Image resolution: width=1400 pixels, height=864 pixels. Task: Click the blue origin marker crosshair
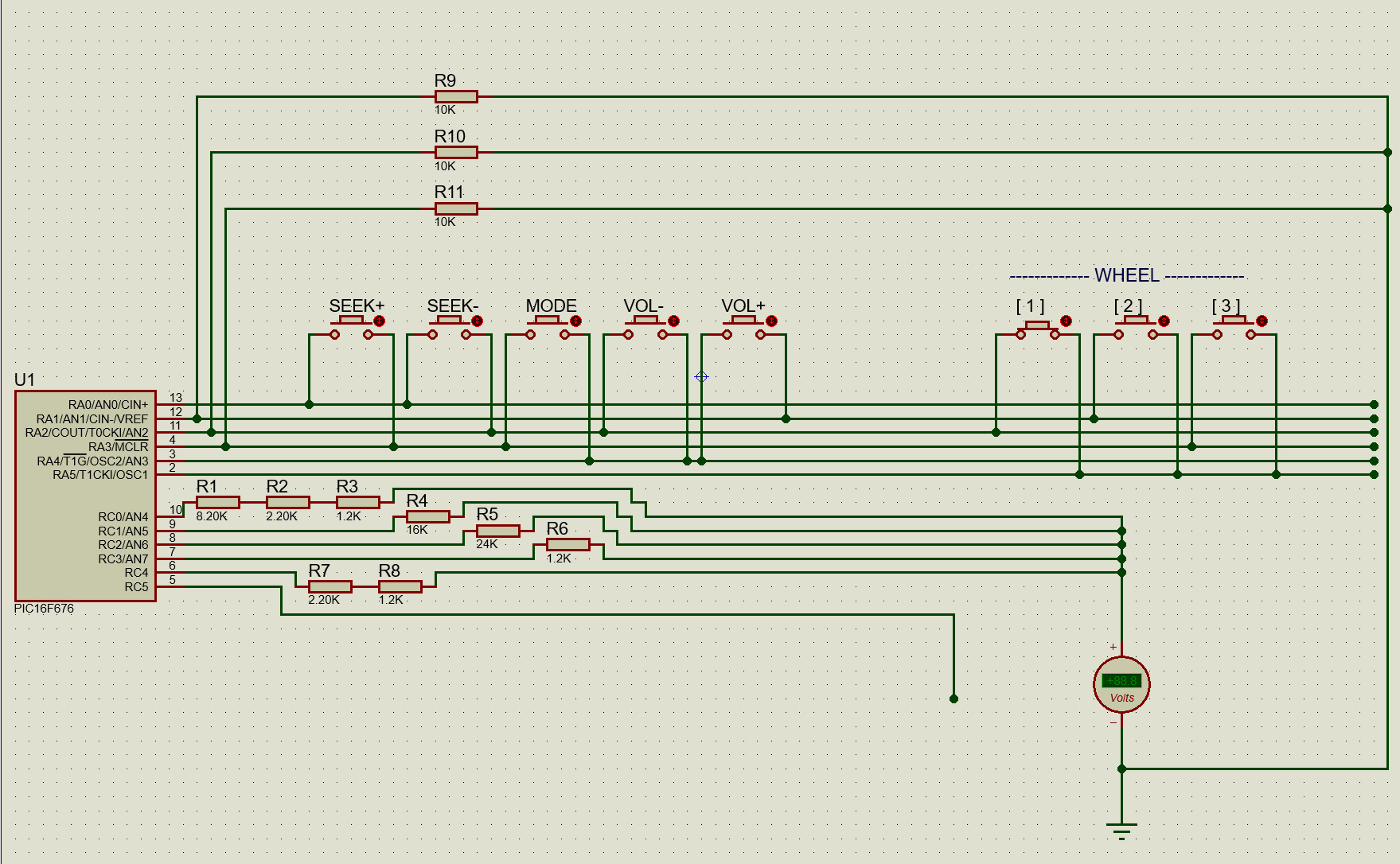(x=701, y=376)
